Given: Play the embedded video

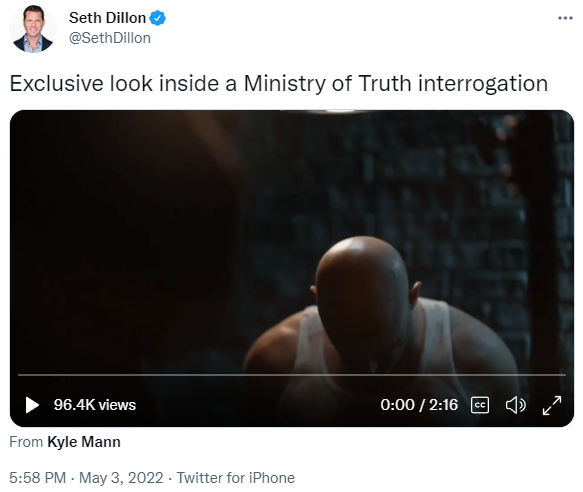Looking at the screenshot, I should coord(32,405).
